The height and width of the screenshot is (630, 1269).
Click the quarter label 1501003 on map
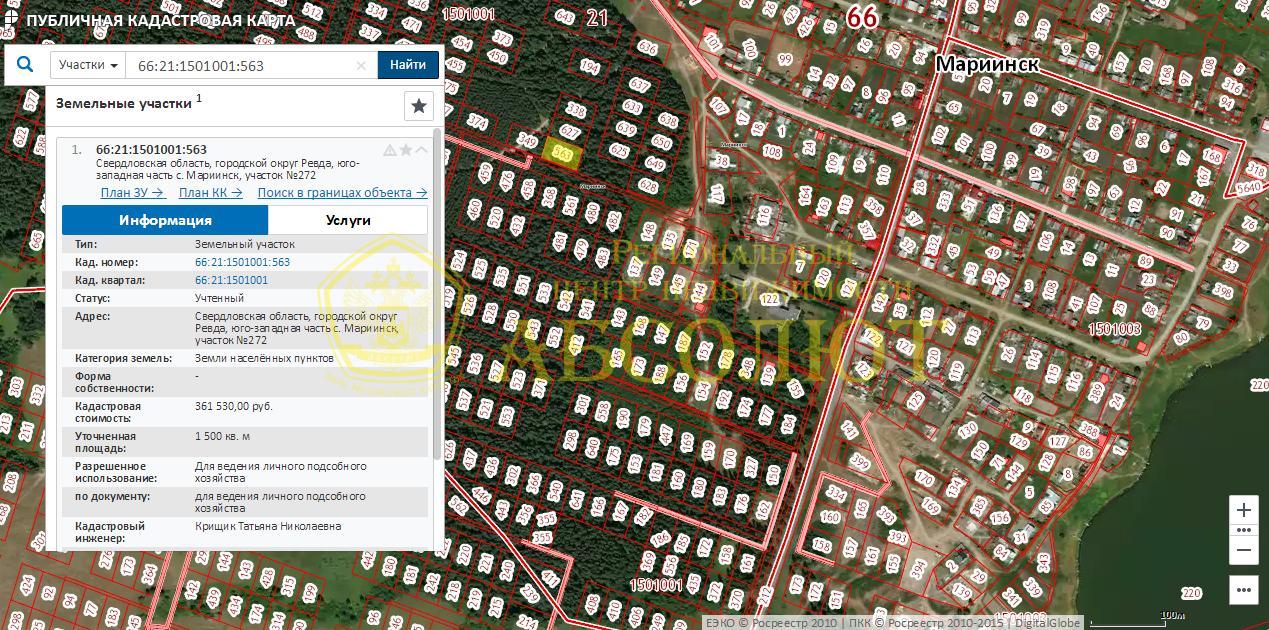[x=1114, y=328]
